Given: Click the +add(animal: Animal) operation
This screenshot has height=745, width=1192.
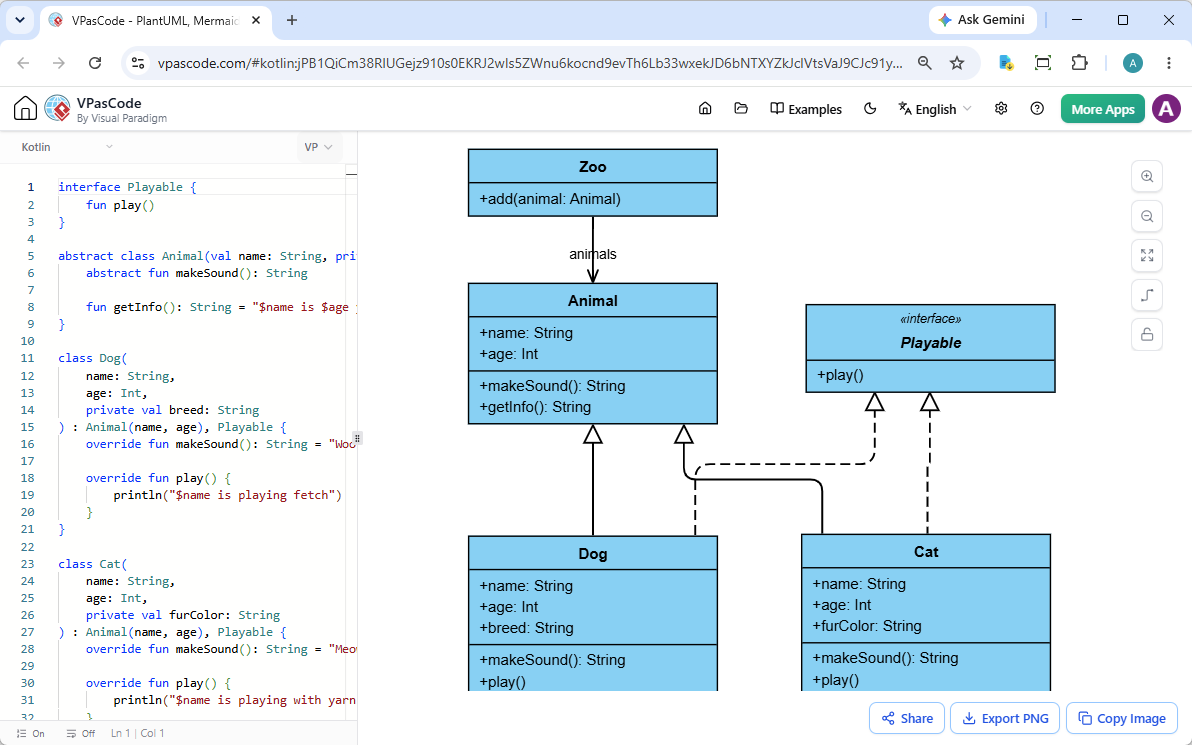Looking at the screenshot, I should point(550,199).
